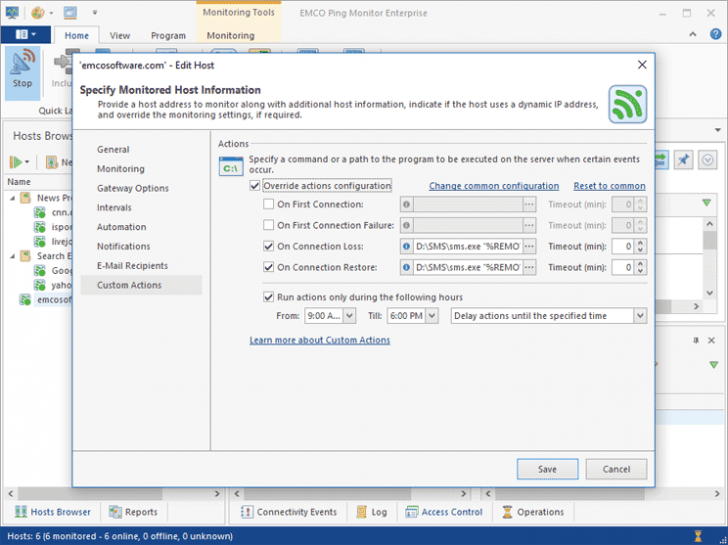The width and height of the screenshot is (728, 545).
Task: Click the Reset to common link
Action: [609, 186]
